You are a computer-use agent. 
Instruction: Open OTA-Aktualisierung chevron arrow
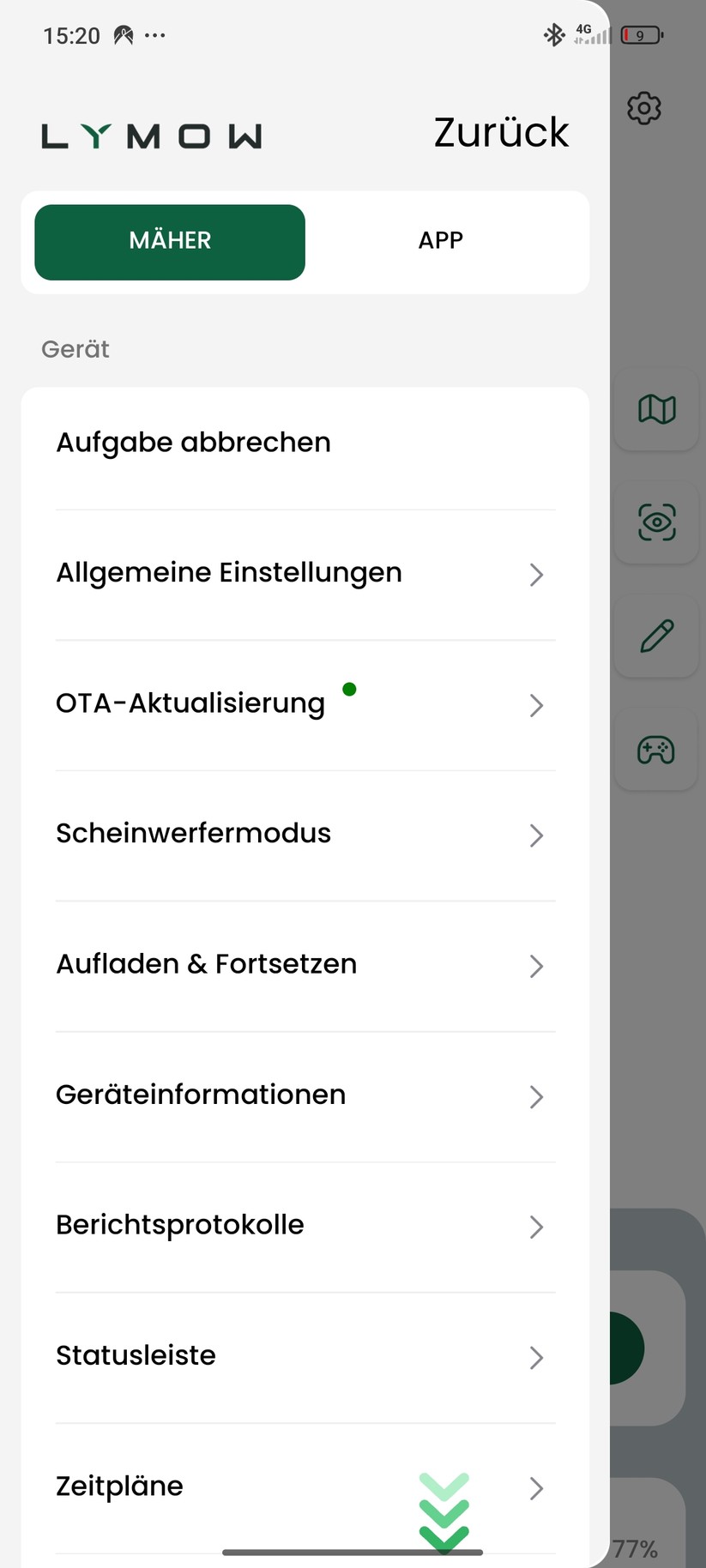(537, 705)
